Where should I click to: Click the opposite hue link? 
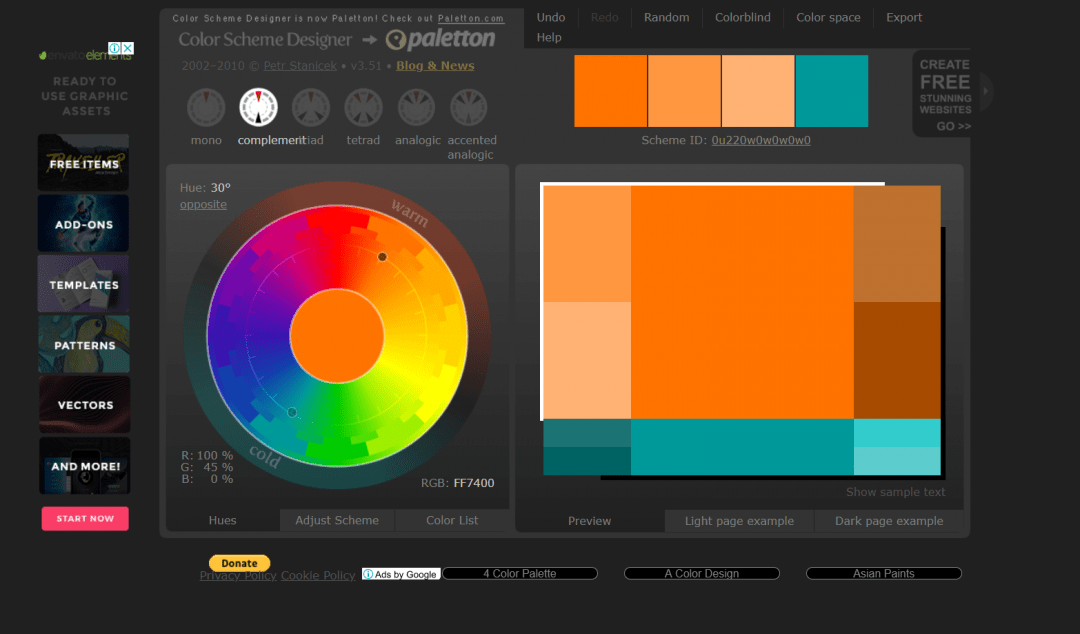203,204
